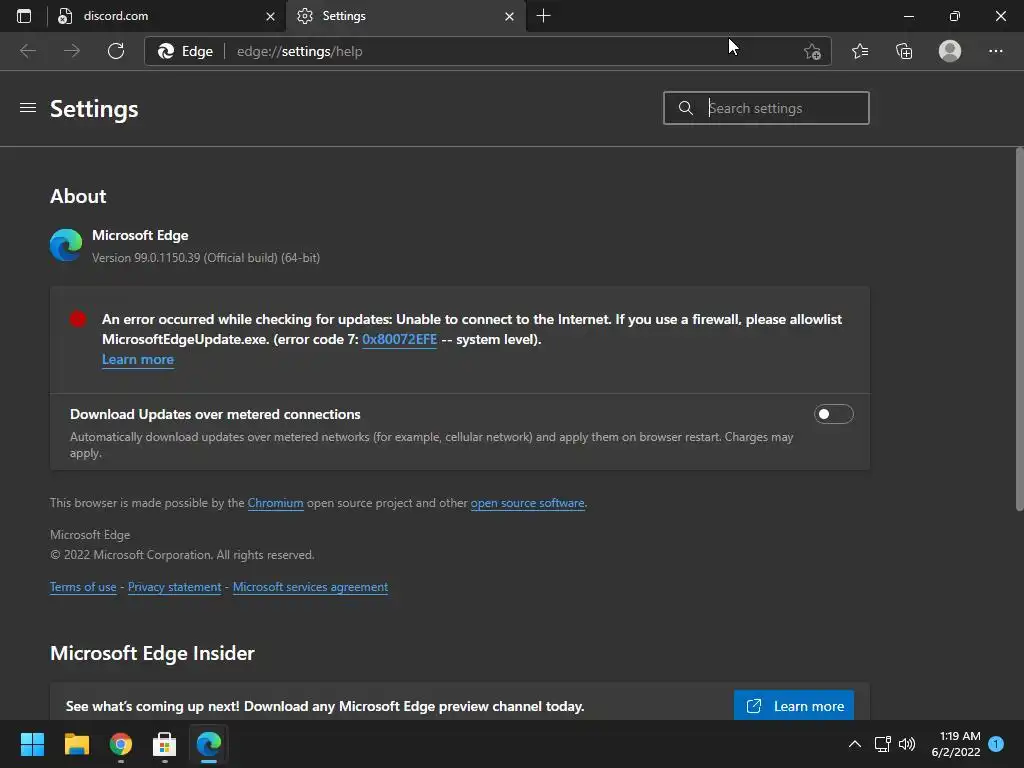The width and height of the screenshot is (1024, 768).
Task: Click the red update error indicator
Action: (78, 319)
